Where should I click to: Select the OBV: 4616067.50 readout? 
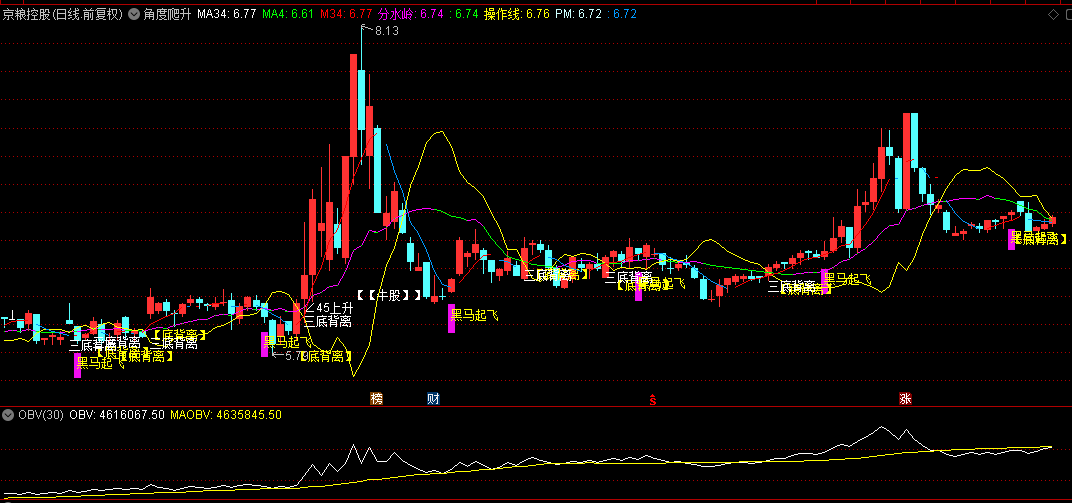pyautogui.click(x=117, y=414)
